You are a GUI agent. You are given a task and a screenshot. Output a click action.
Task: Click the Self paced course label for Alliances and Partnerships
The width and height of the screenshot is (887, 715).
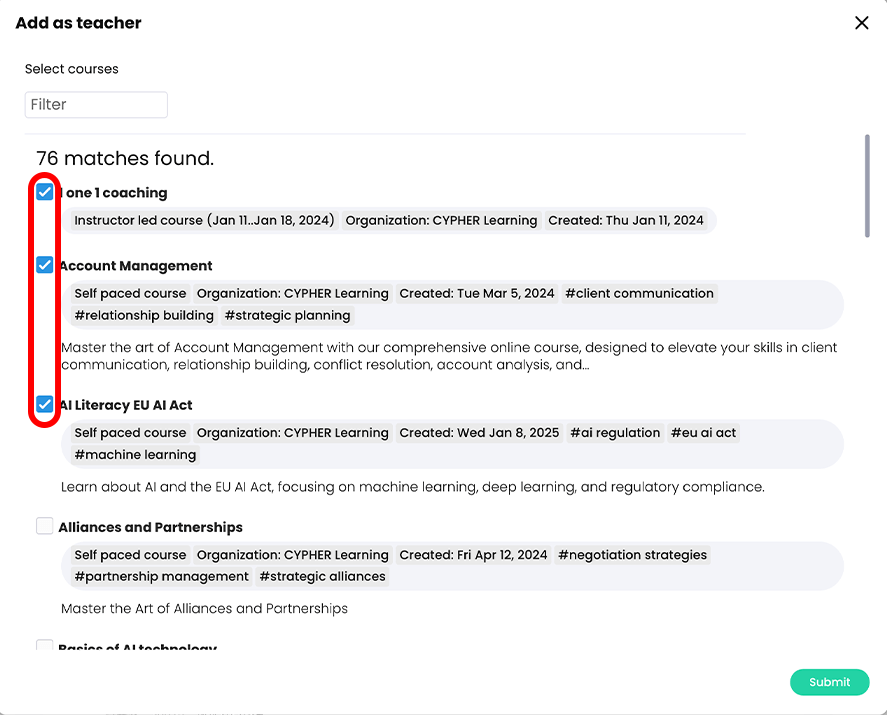pyautogui.click(x=130, y=554)
